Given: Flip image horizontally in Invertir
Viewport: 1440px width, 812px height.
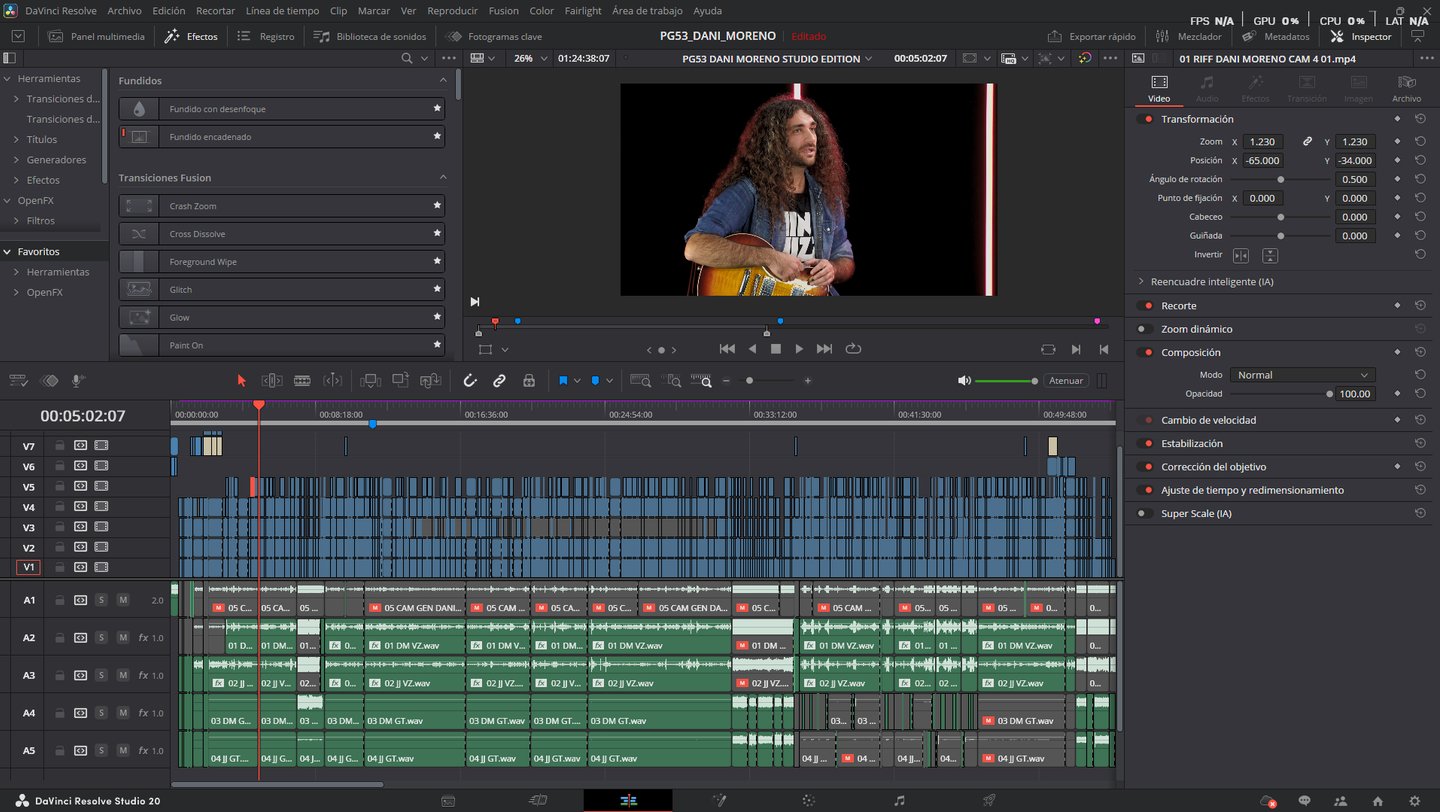Looking at the screenshot, I should 1241,255.
